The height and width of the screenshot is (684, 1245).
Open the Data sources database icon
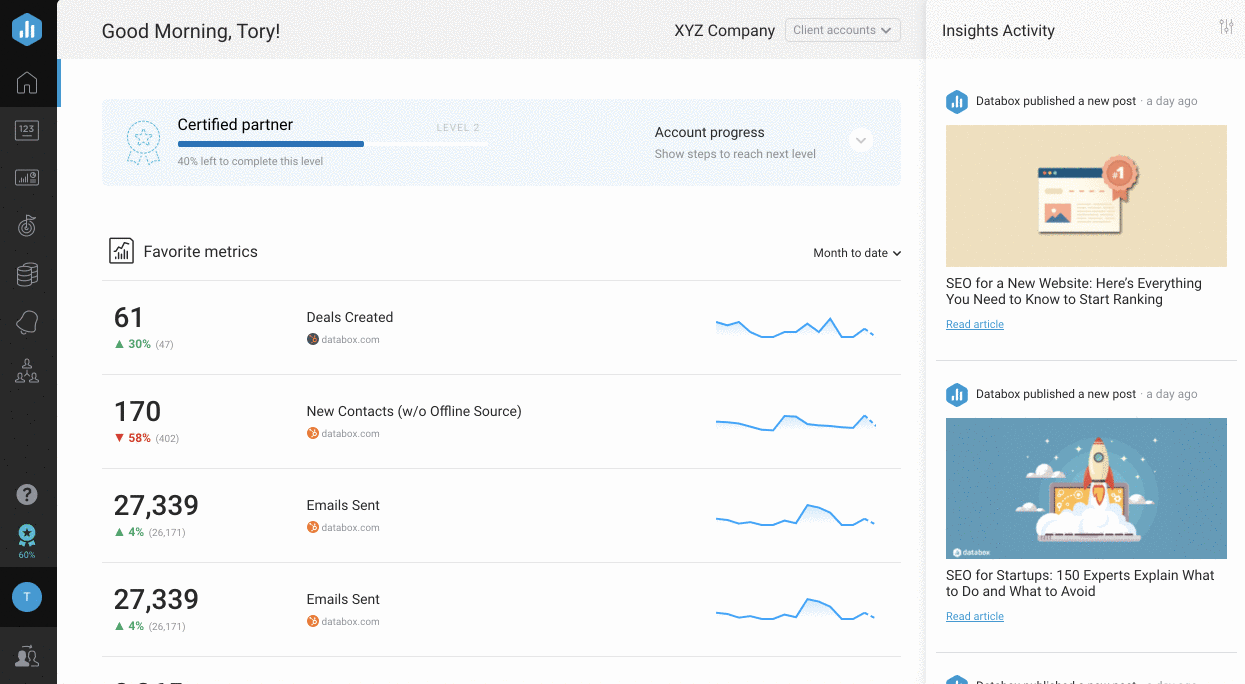pos(27,274)
